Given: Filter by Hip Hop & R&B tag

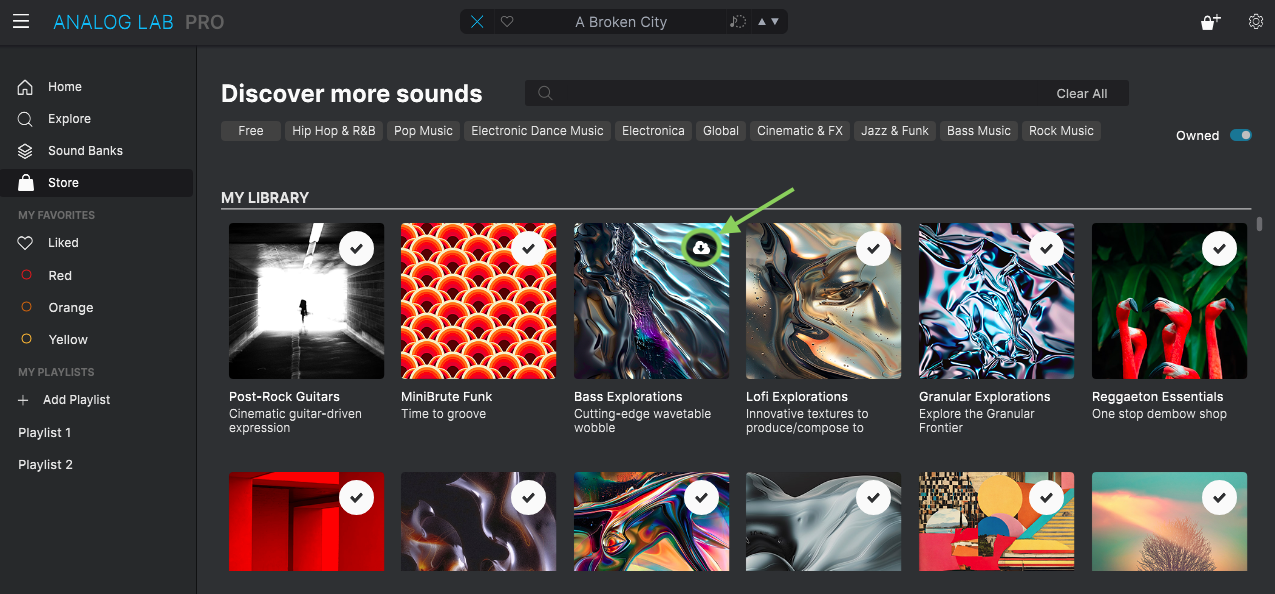Looking at the screenshot, I should click(x=334, y=131).
